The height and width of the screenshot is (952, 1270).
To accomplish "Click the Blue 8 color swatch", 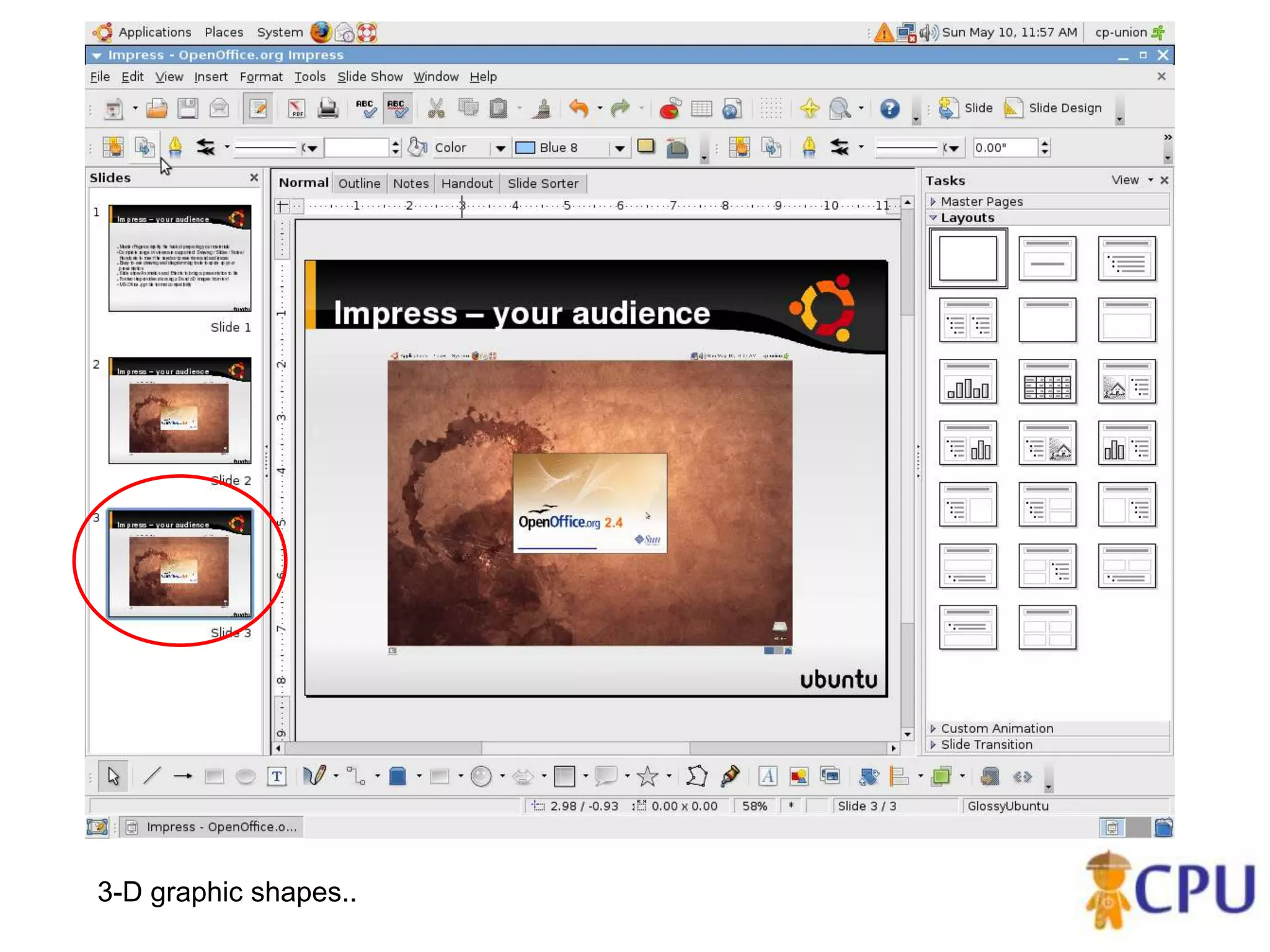I will click(x=525, y=148).
